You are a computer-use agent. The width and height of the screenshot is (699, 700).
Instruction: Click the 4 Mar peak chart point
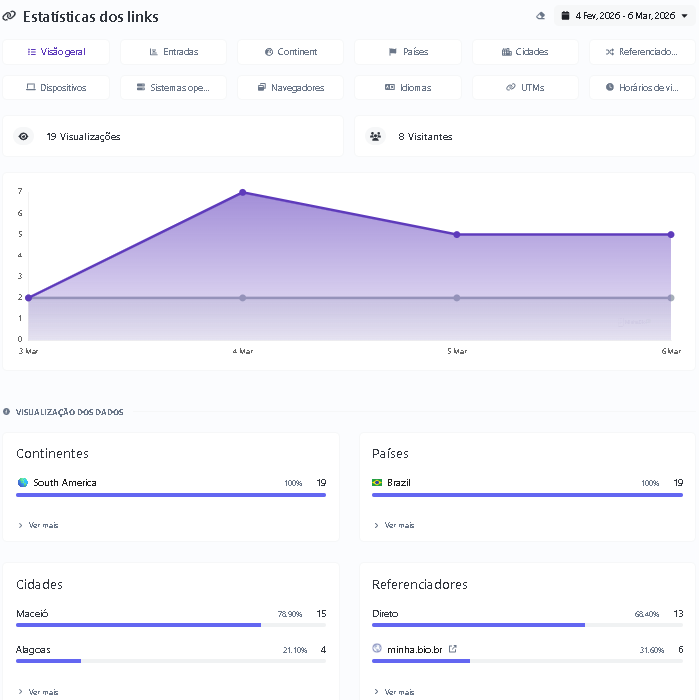click(242, 192)
